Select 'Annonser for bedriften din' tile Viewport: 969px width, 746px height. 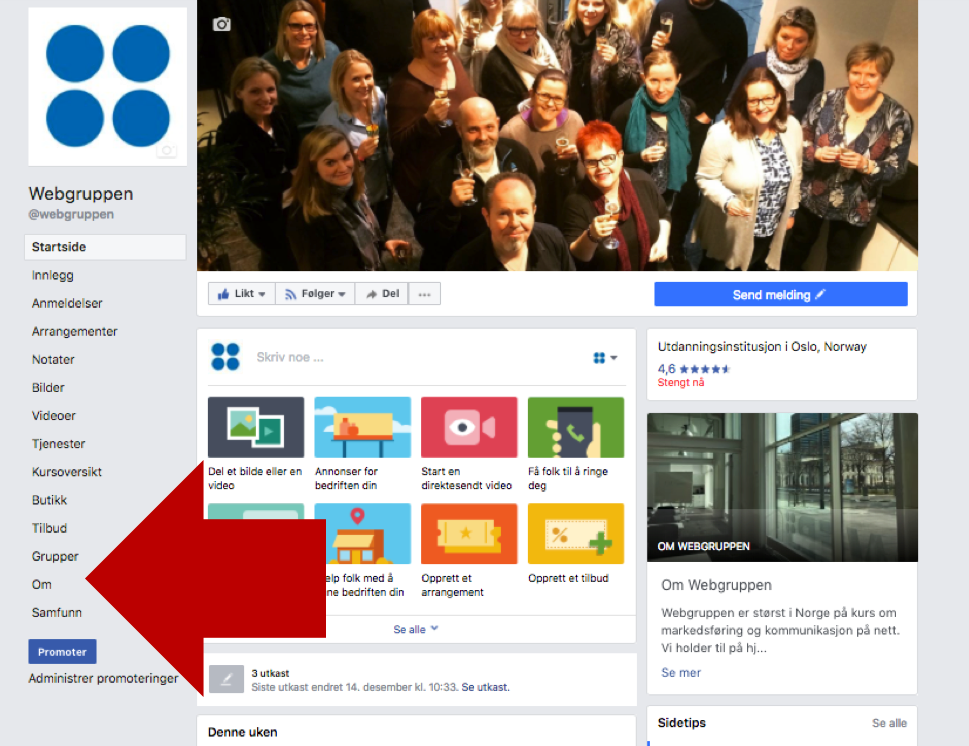pos(363,444)
